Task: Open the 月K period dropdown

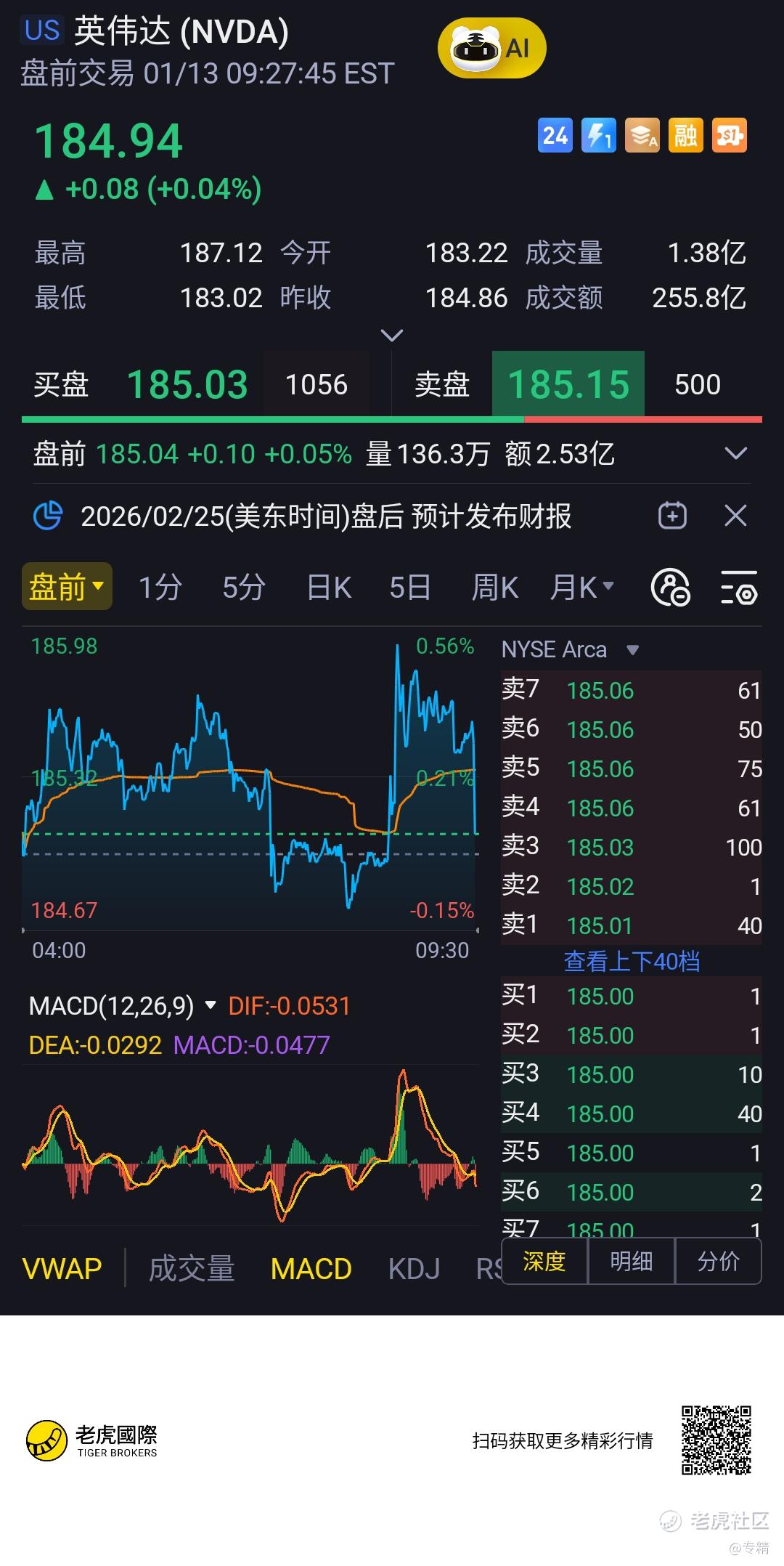Action: click(582, 587)
